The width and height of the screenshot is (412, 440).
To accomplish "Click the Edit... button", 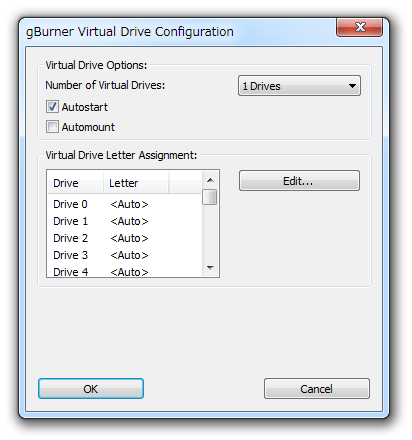I will click(x=299, y=181).
